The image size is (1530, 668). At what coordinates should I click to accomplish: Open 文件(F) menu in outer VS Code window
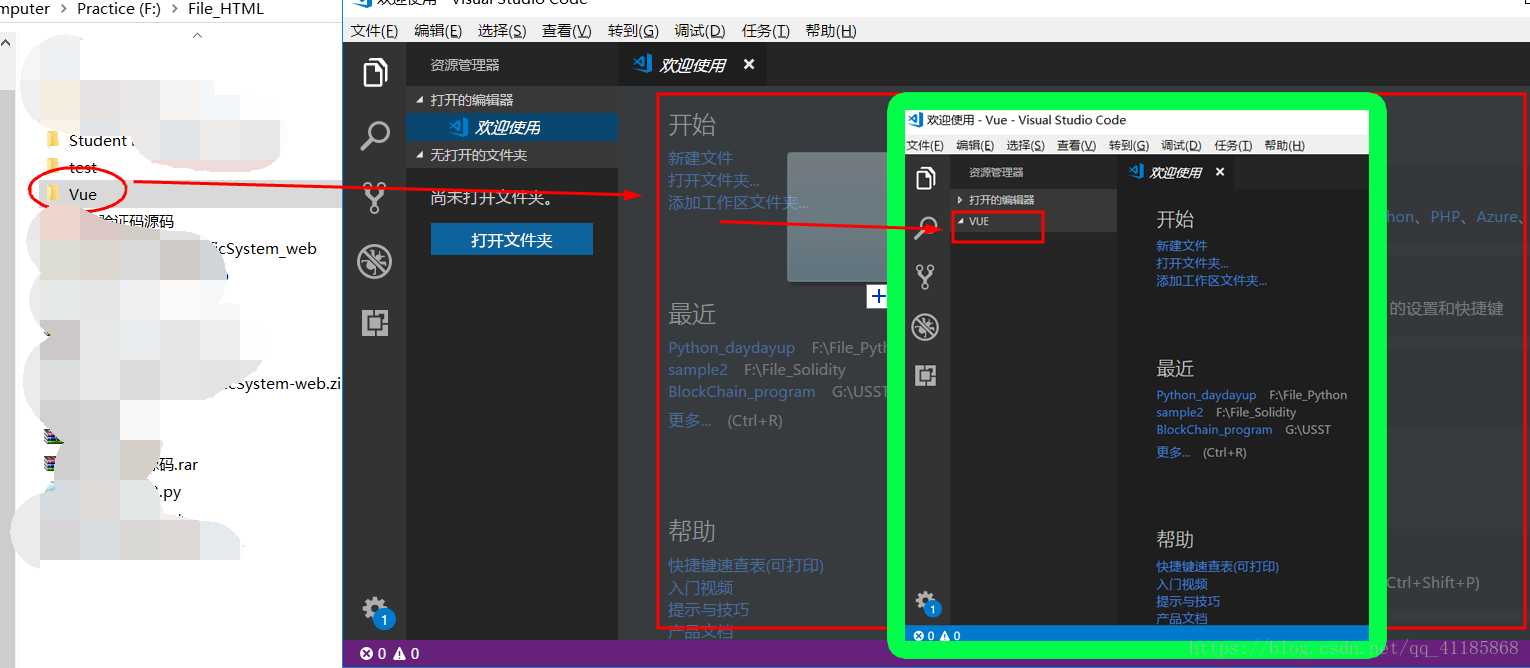coord(374,31)
